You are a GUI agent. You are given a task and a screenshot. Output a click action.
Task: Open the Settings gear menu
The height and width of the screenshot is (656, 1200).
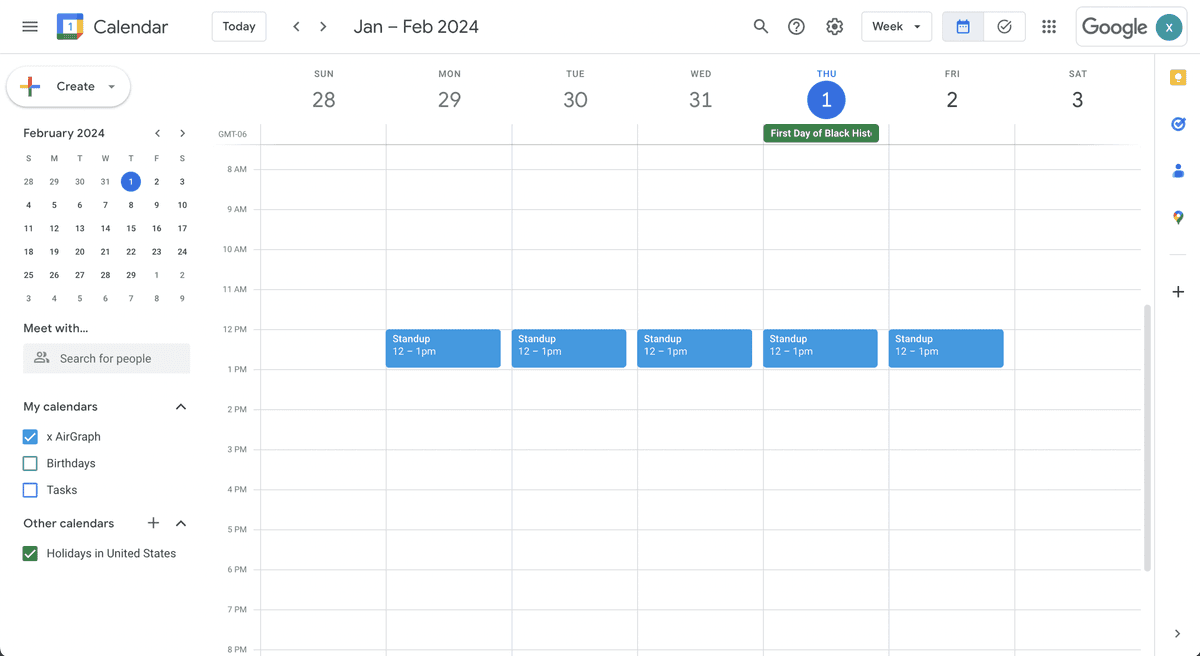point(835,27)
